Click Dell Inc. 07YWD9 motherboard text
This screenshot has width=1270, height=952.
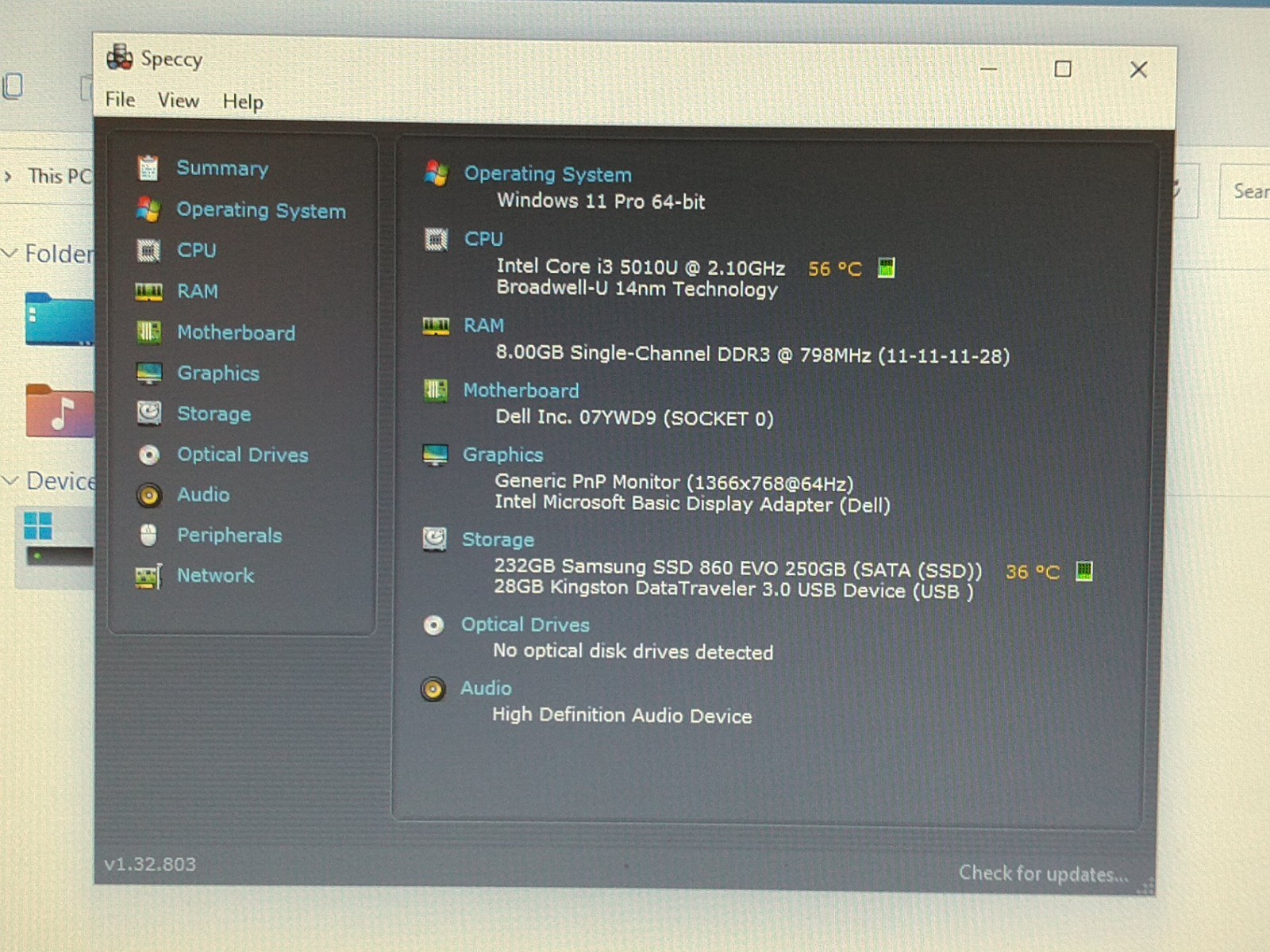[634, 417]
